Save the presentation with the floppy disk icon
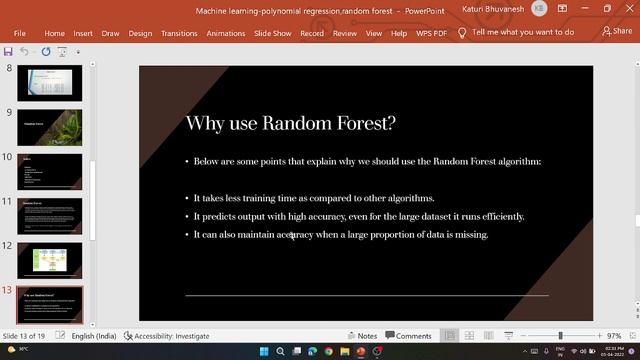The image size is (640, 360). [8, 51]
